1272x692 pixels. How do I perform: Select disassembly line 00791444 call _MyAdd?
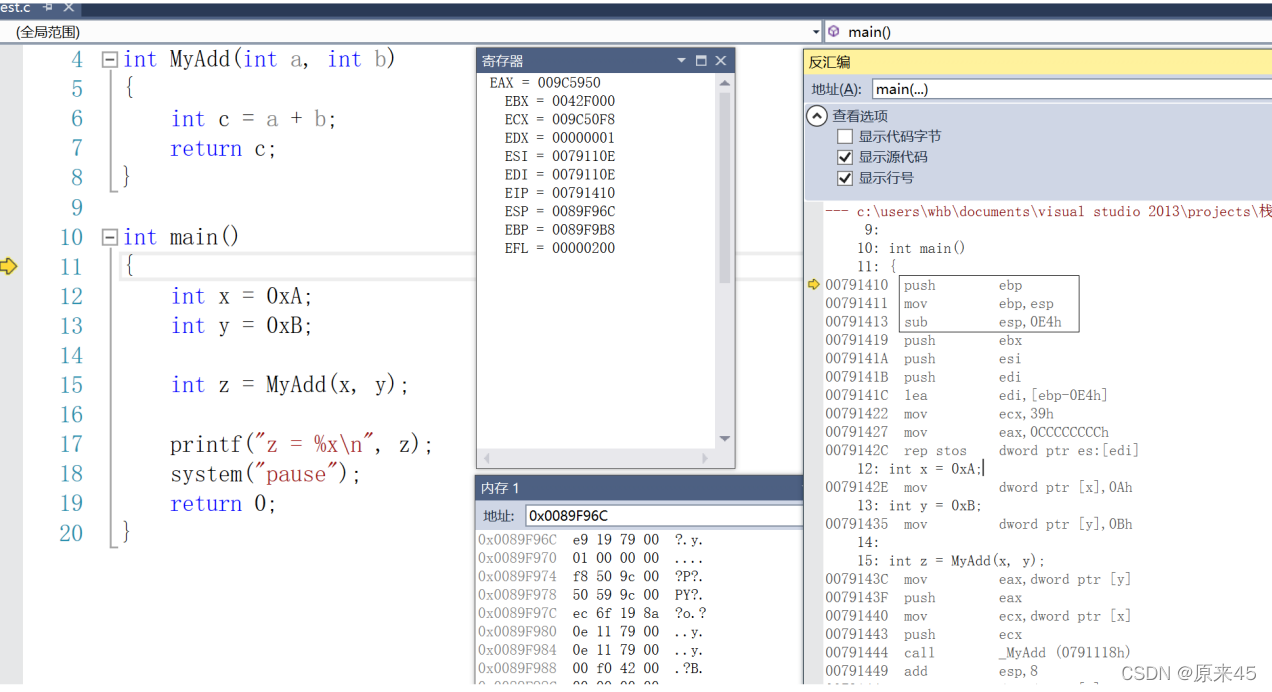978,653
